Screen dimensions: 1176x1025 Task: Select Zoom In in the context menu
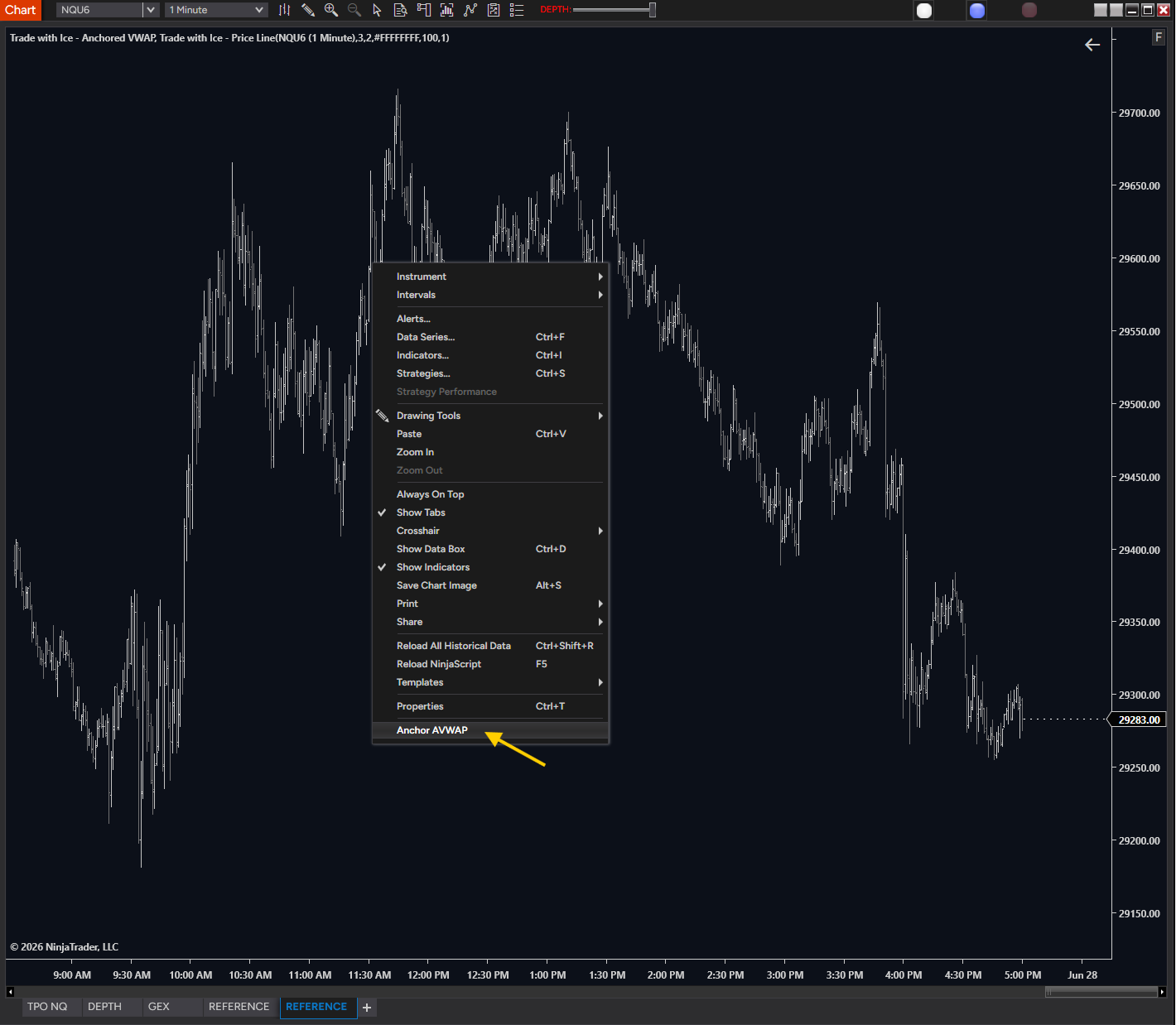tap(490, 452)
